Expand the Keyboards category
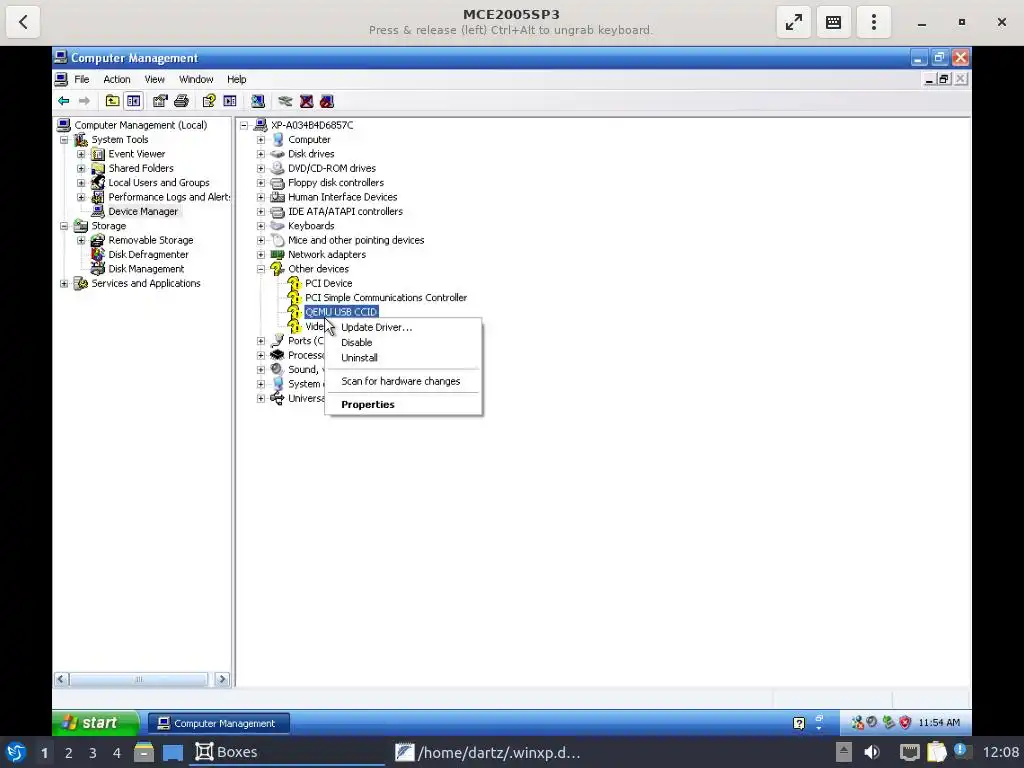This screenshot has height=768, width=1024. click(x=261, y=226)
